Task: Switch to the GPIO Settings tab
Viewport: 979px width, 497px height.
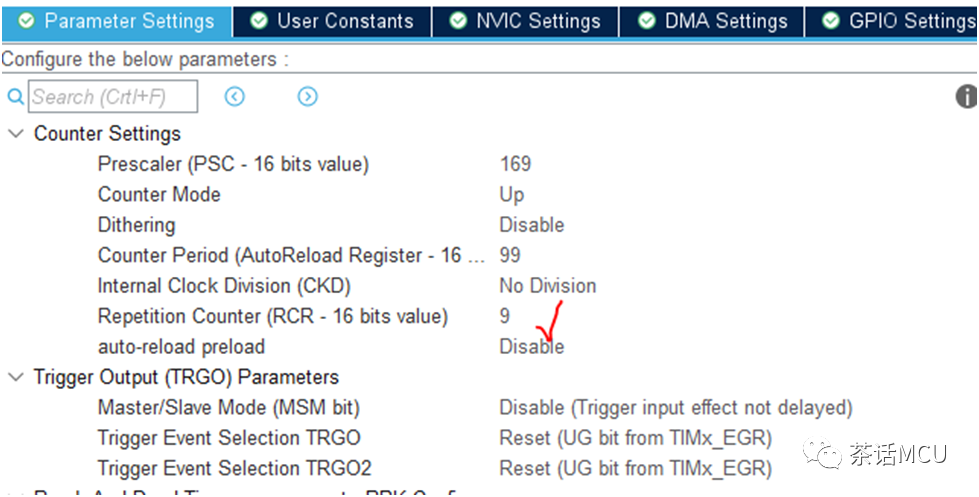Action: pyautogui.click(x=893, y=21)
